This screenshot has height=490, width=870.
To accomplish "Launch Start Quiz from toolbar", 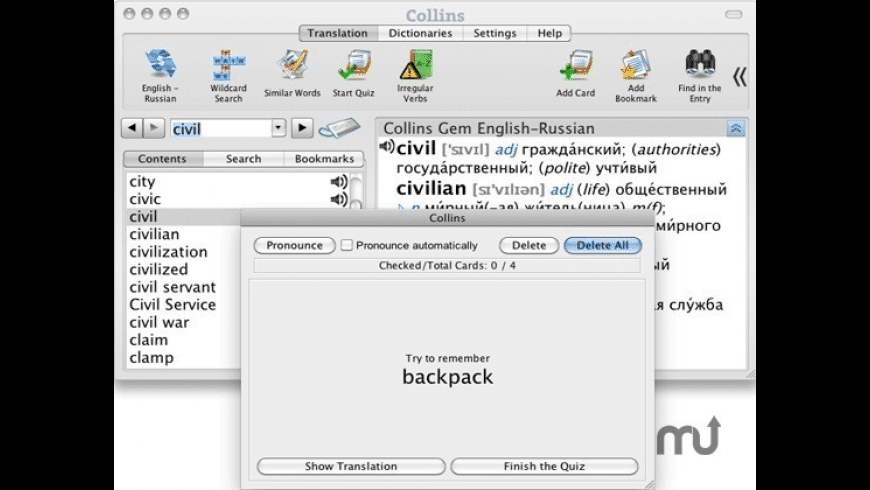I will 353,73.
